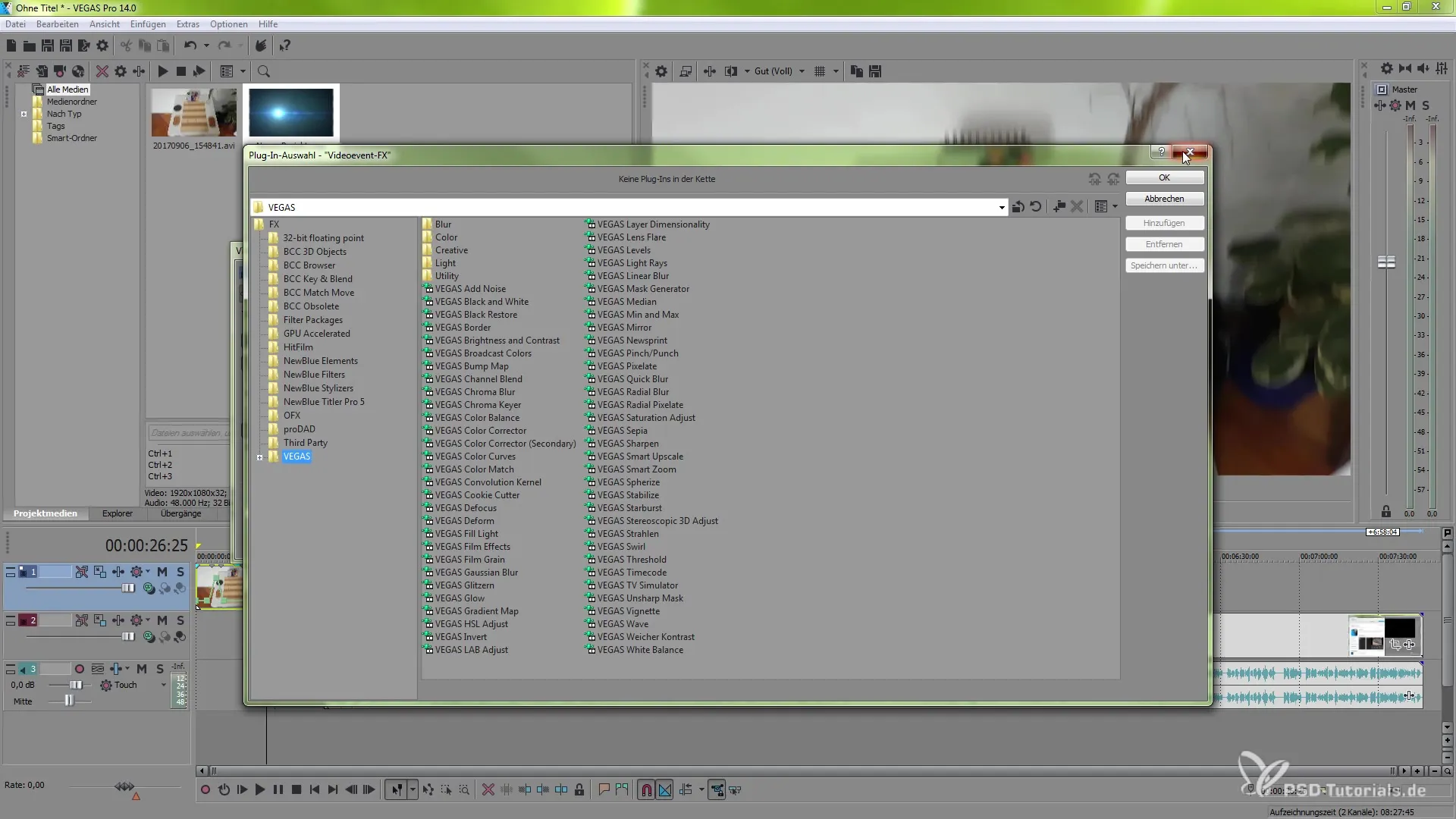The width and height of the screenshot is (1456, 819).
Task: Mute video track 1
Action: tap(162, 572)
